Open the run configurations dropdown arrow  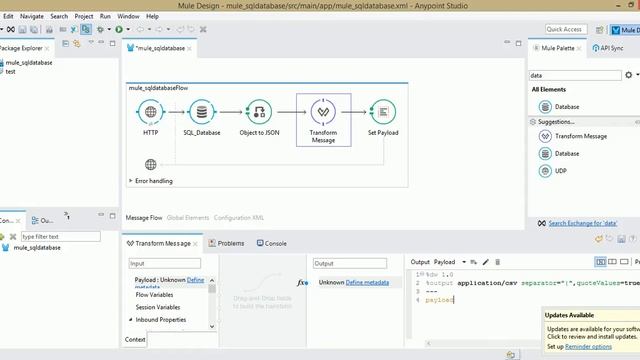[128, 29]
